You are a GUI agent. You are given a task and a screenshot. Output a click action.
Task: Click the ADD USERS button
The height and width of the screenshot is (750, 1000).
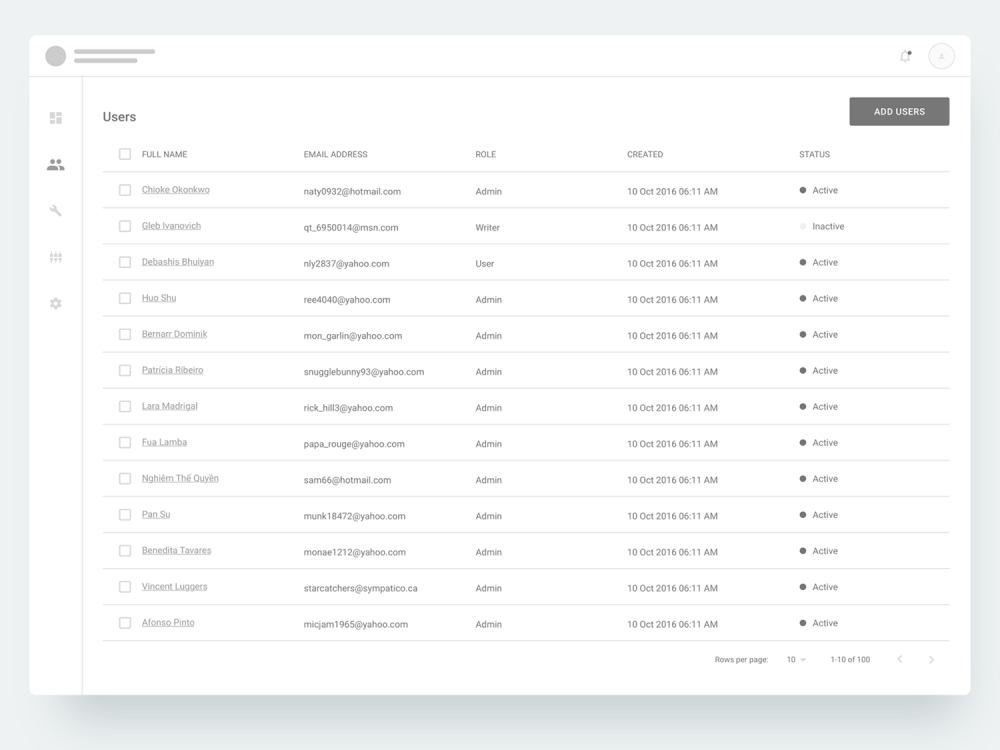click(x=899, y=111)
